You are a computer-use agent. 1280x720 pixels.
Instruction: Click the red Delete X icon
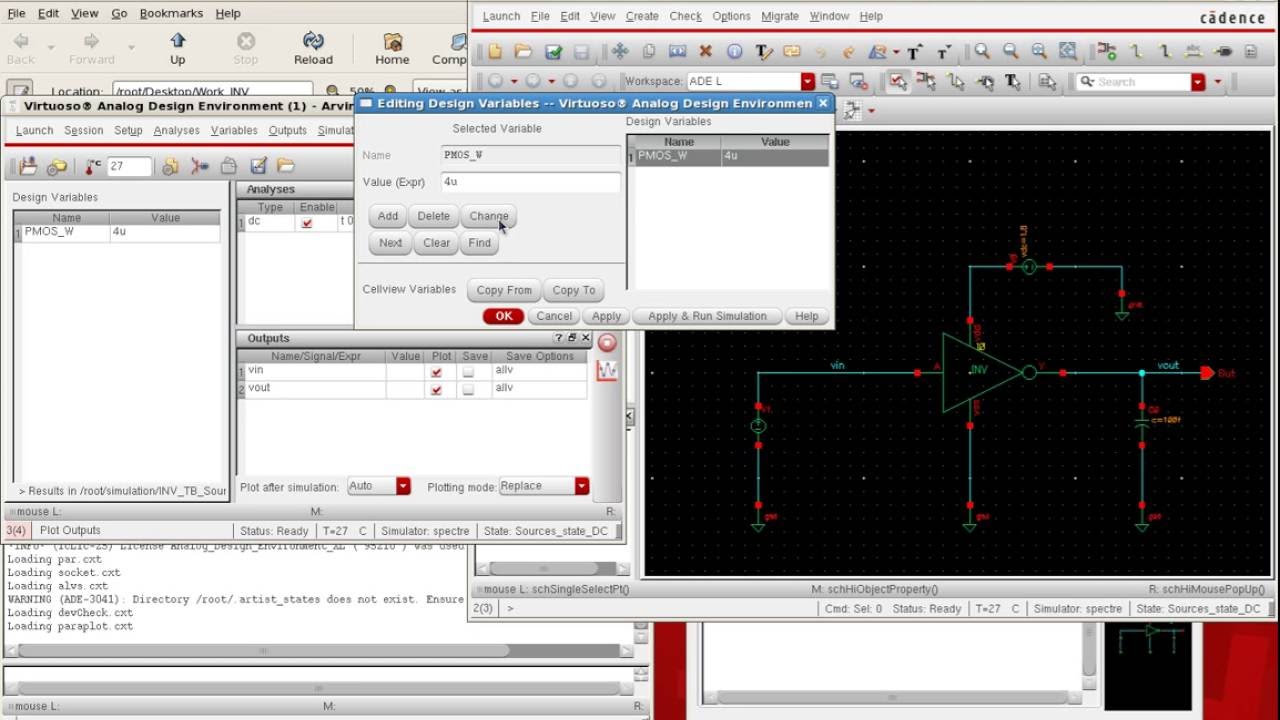point(705,51)
